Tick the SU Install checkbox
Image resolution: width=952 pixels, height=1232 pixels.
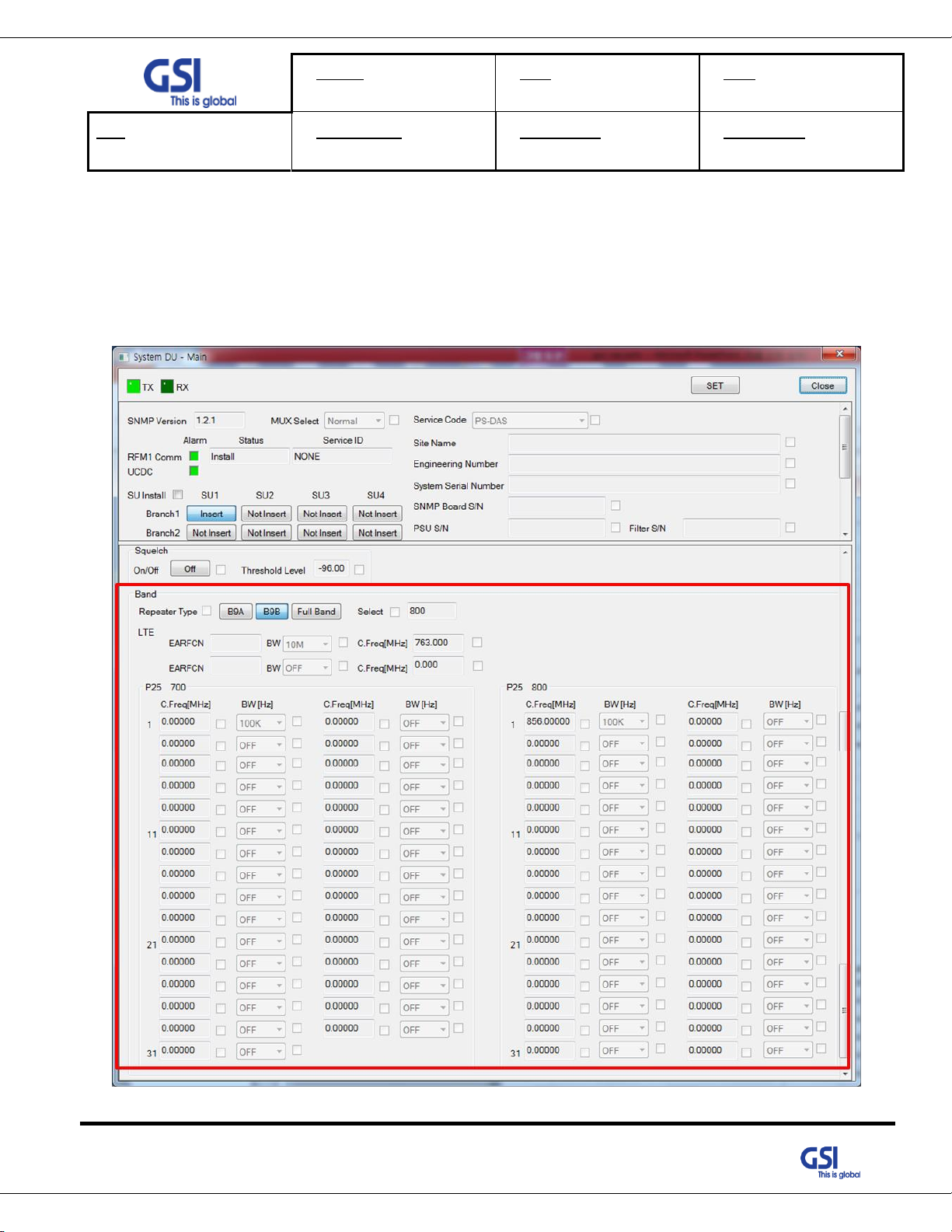(178, 494)
